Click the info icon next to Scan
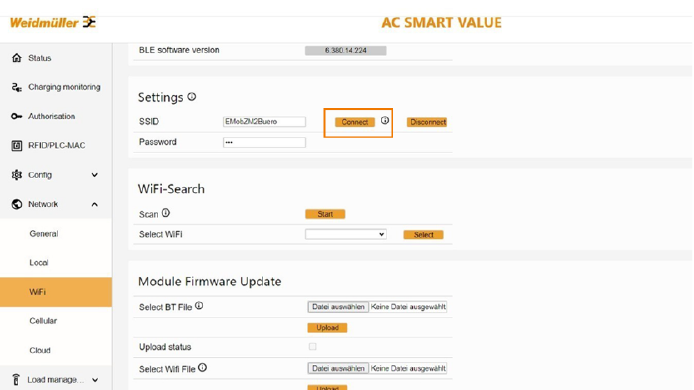Screen dimensions: 694x390 166,213
